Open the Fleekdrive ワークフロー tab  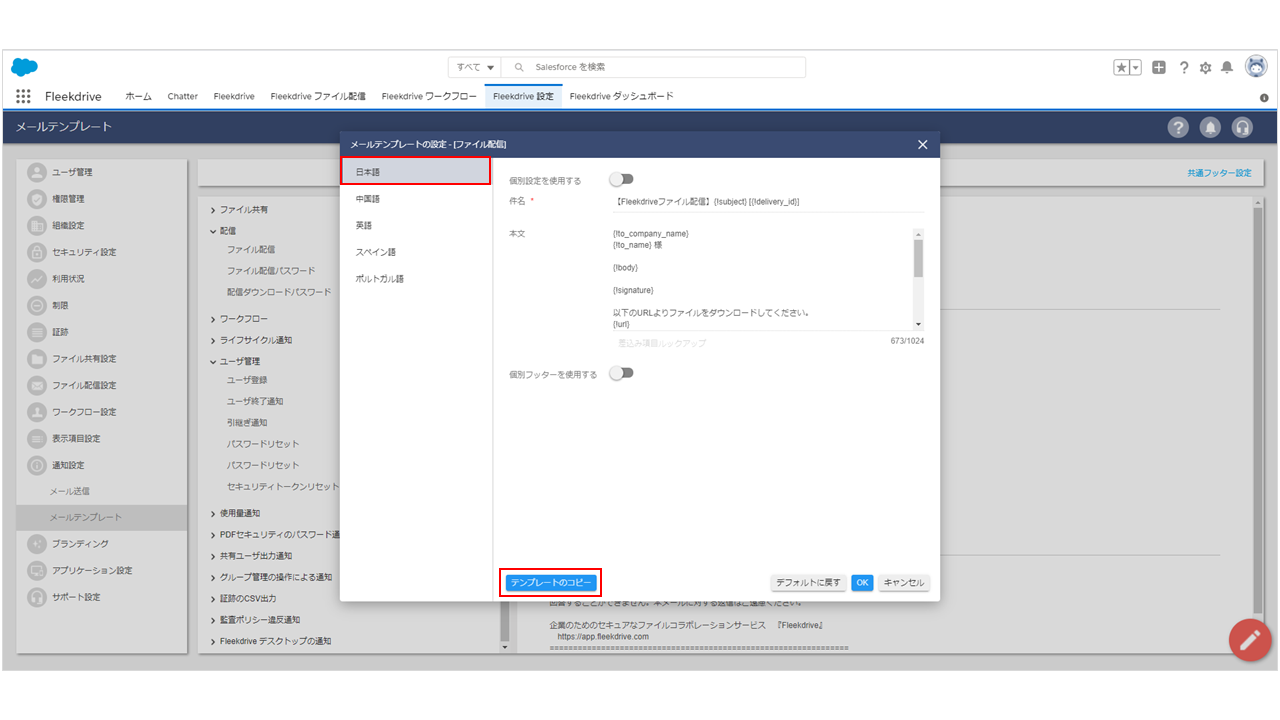[429, 96]
